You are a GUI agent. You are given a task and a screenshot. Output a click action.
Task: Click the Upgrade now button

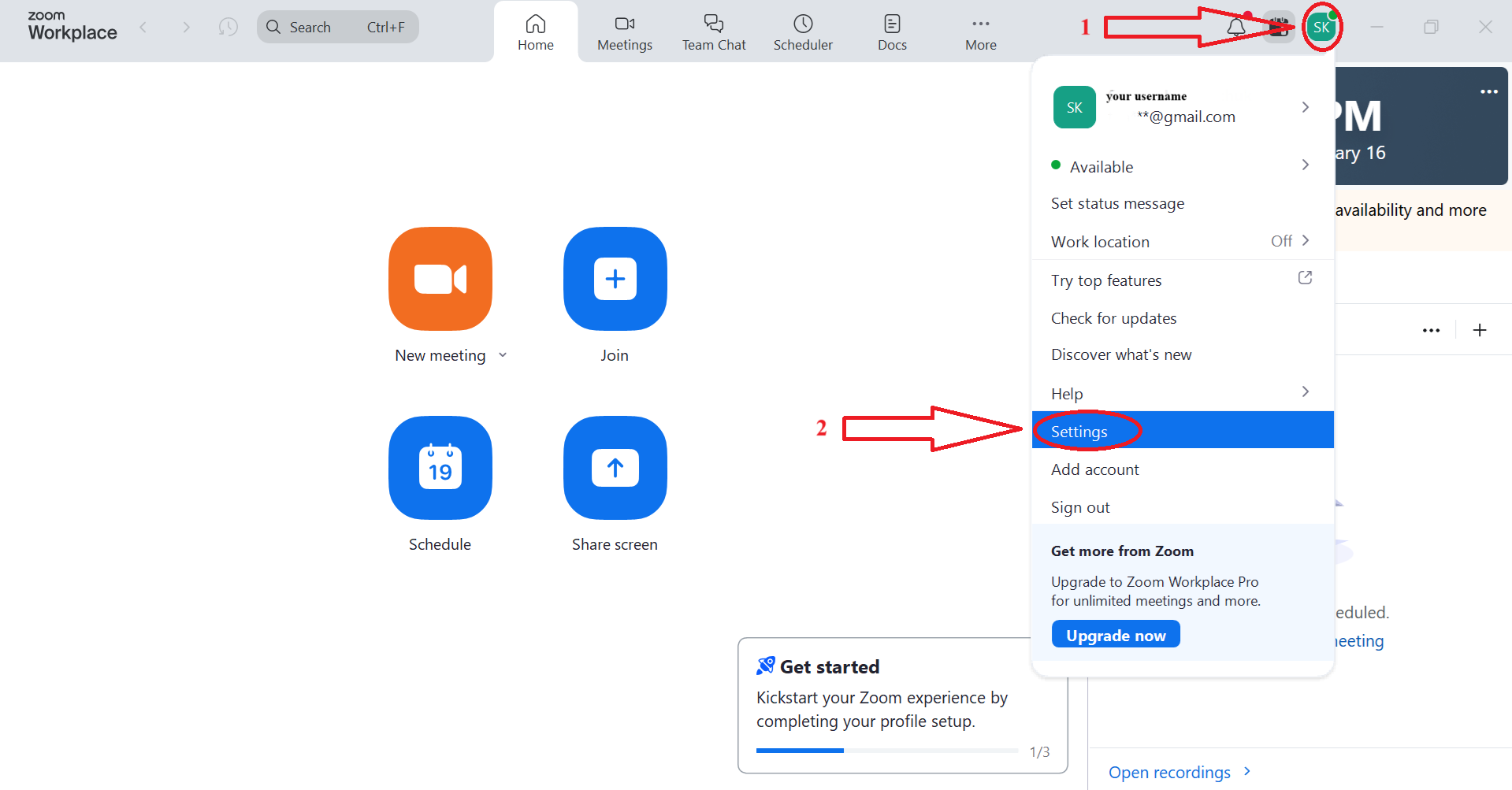coord(1115,635)
